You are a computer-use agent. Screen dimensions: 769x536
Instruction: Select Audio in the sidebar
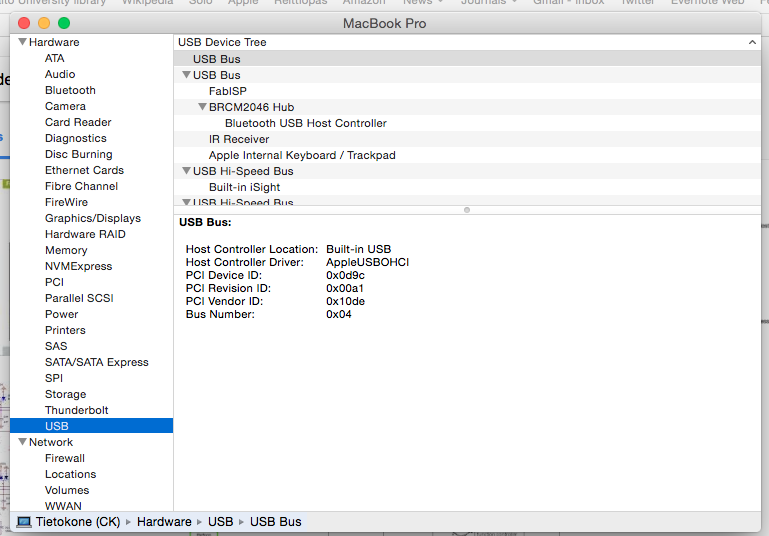coord(60,74)
